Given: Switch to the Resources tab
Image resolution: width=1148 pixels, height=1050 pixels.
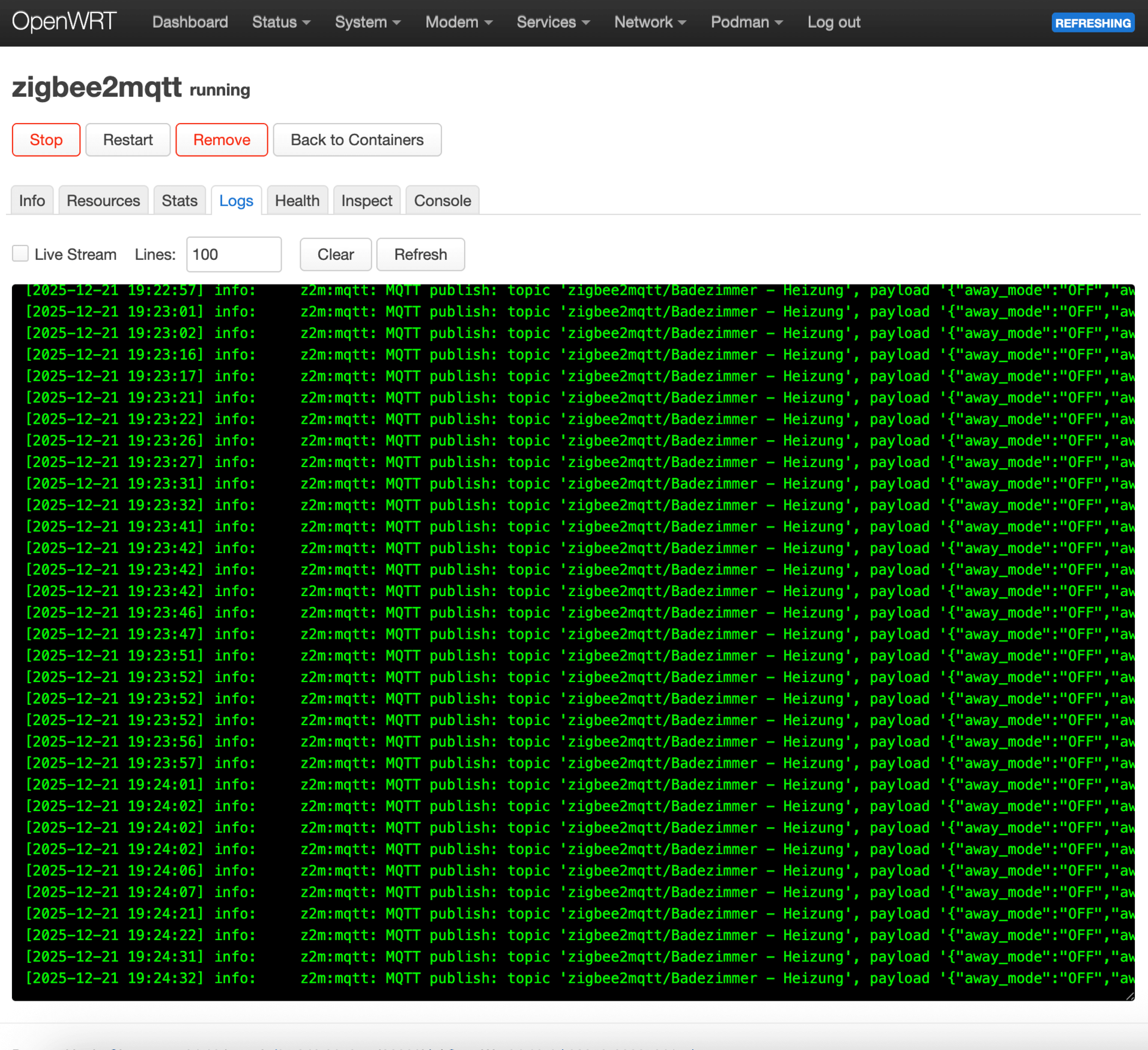Looking at the screenshot, I should pos(103,201).
